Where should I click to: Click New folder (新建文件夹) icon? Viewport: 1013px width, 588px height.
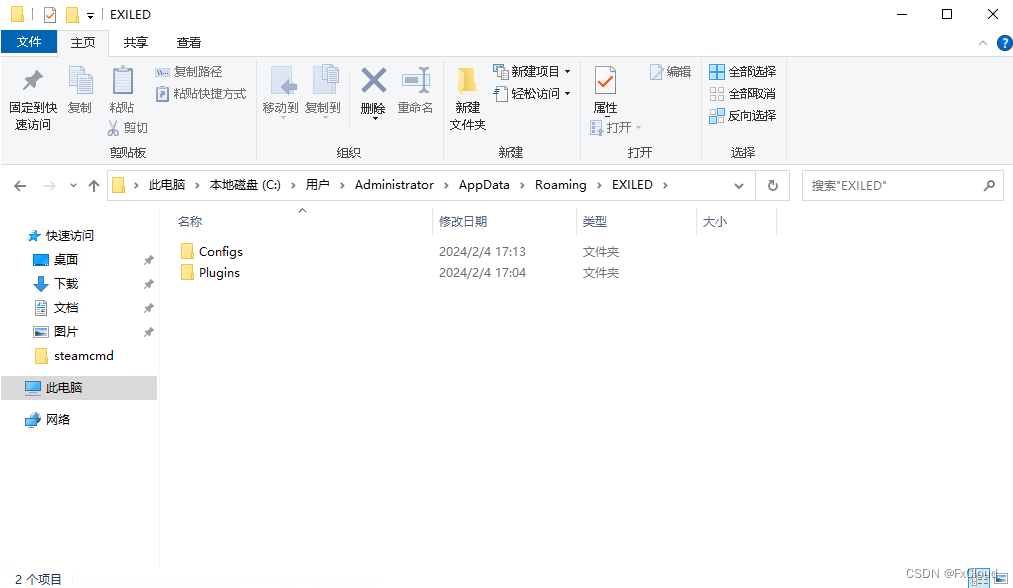coord(467,81)
